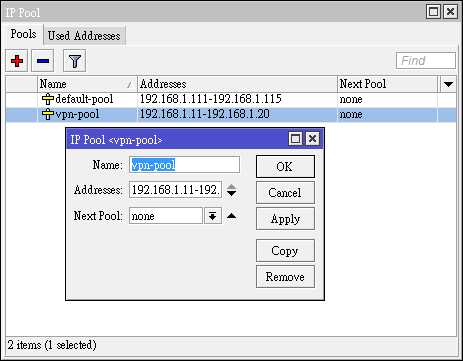Click the default-pool Next Pool value none

click(x=351, y=99)
